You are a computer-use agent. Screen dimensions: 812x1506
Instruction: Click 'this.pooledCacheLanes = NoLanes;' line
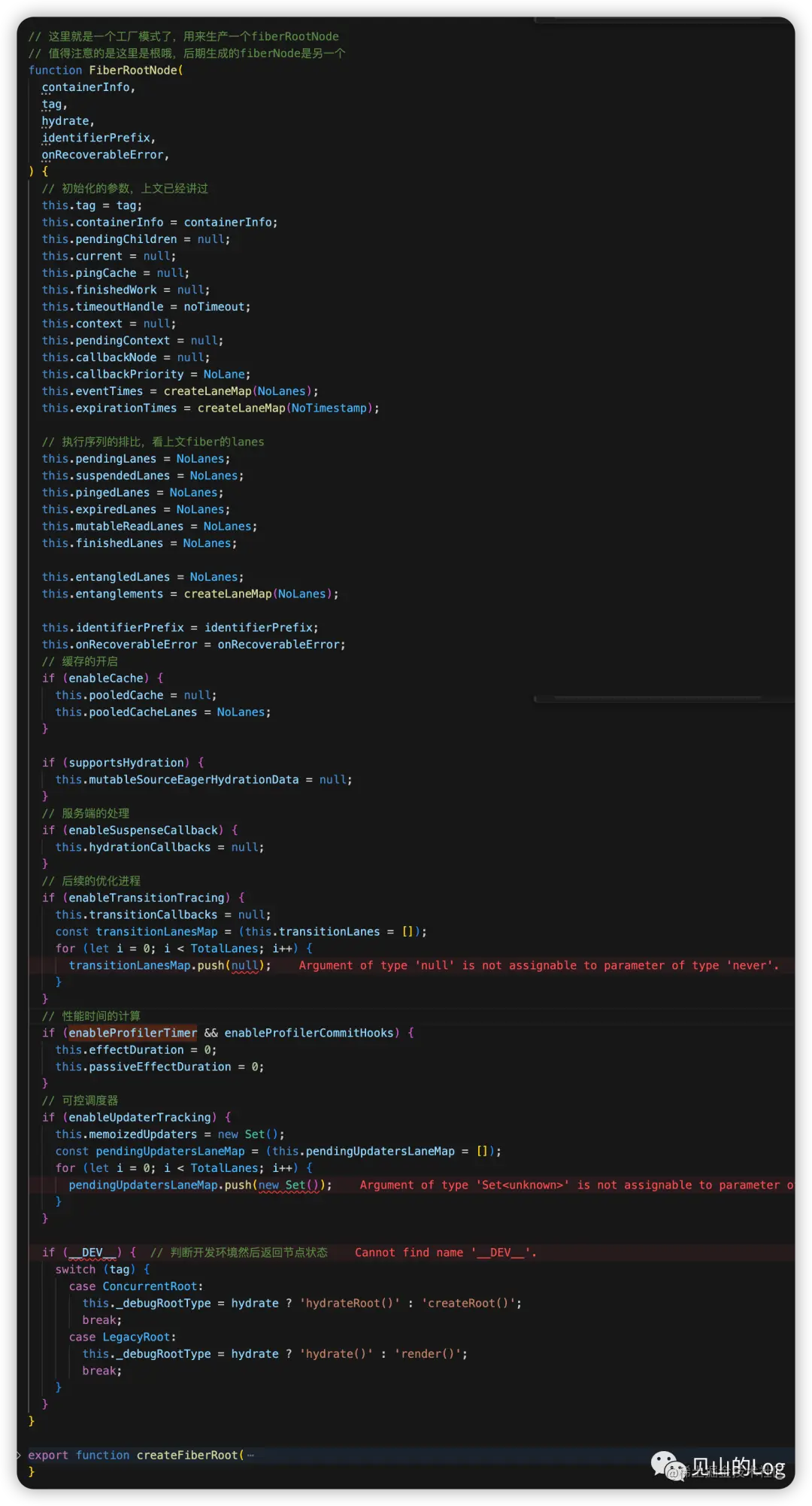pyautogui.click(x=163, y=712)
